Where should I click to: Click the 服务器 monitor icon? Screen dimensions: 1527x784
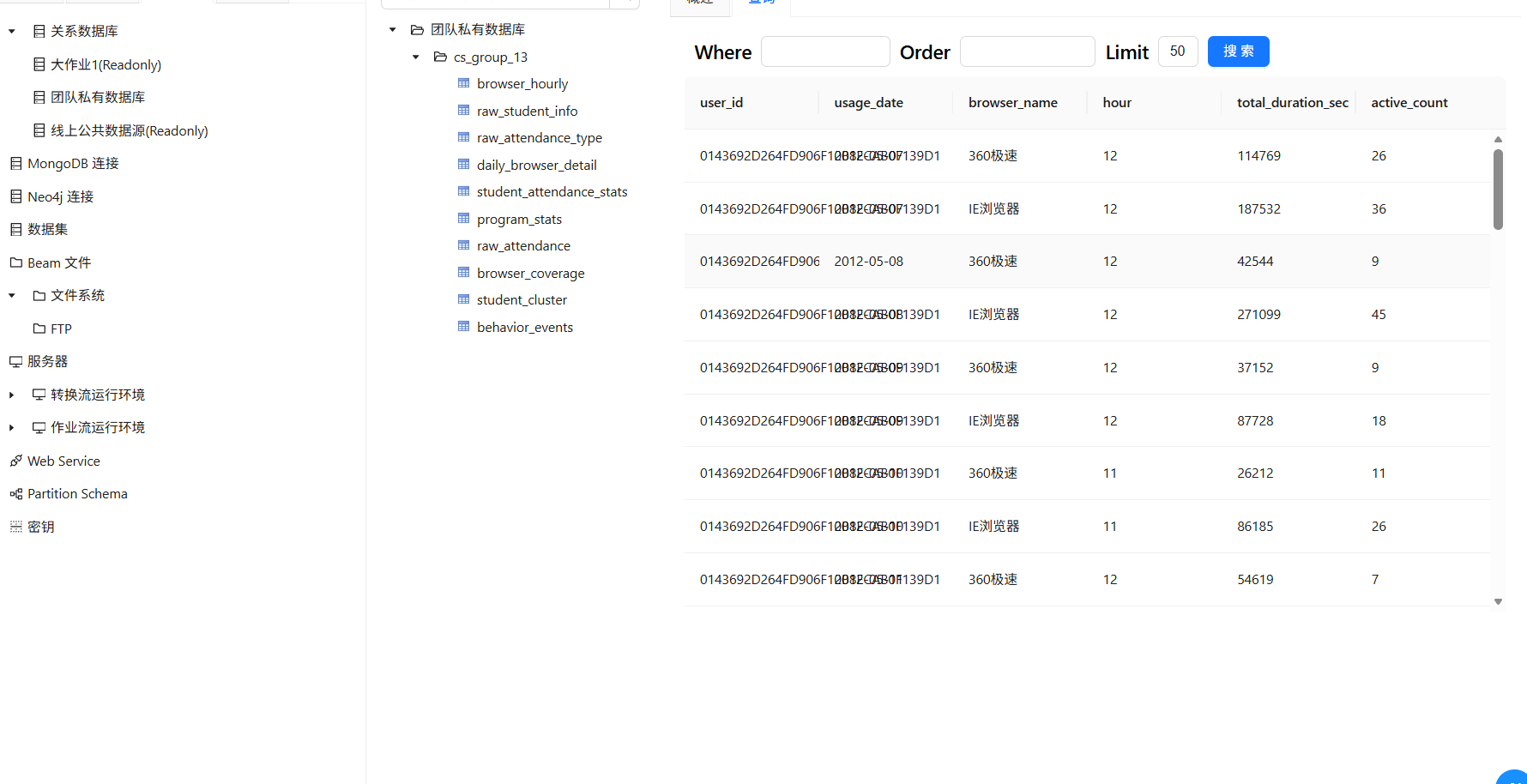click(15, 361)
